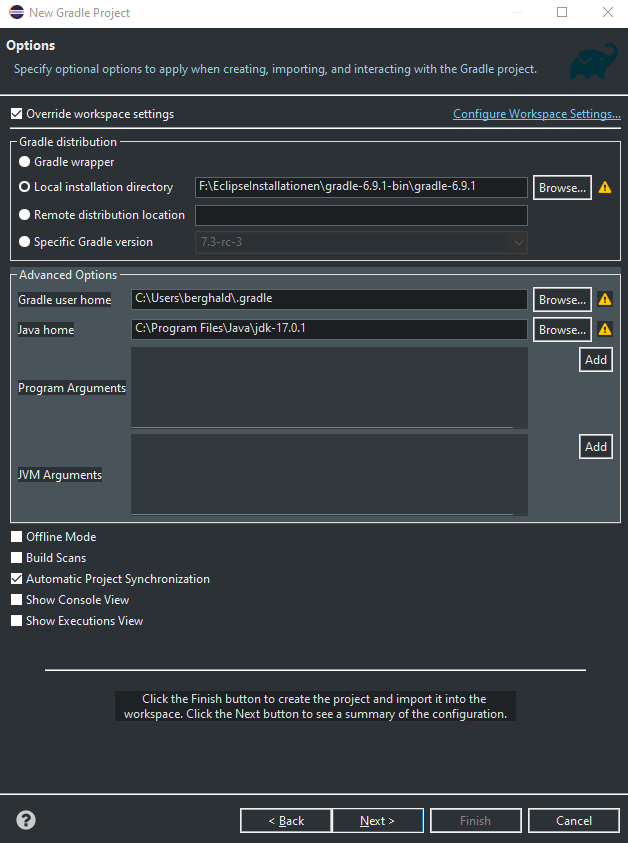Click the Gradle elephant logo

click(x=594, y=61)
